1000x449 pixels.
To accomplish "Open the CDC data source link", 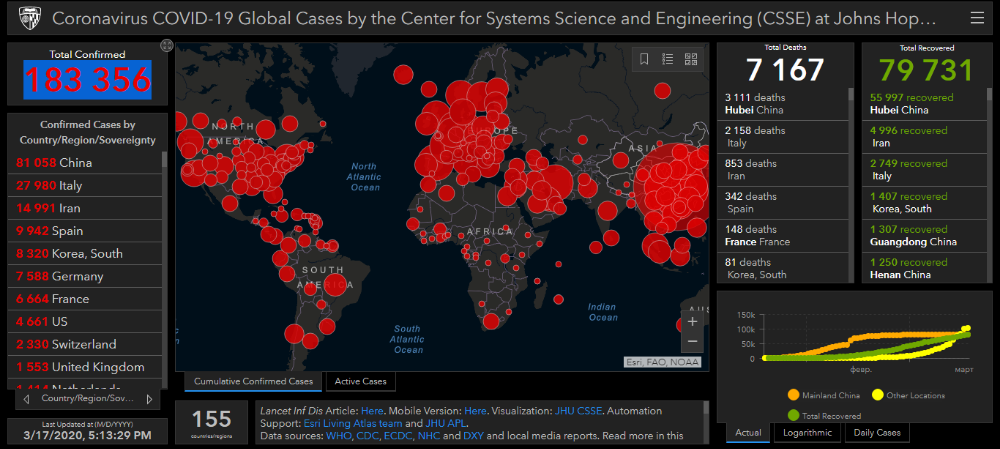I will (x=368, y=436).
